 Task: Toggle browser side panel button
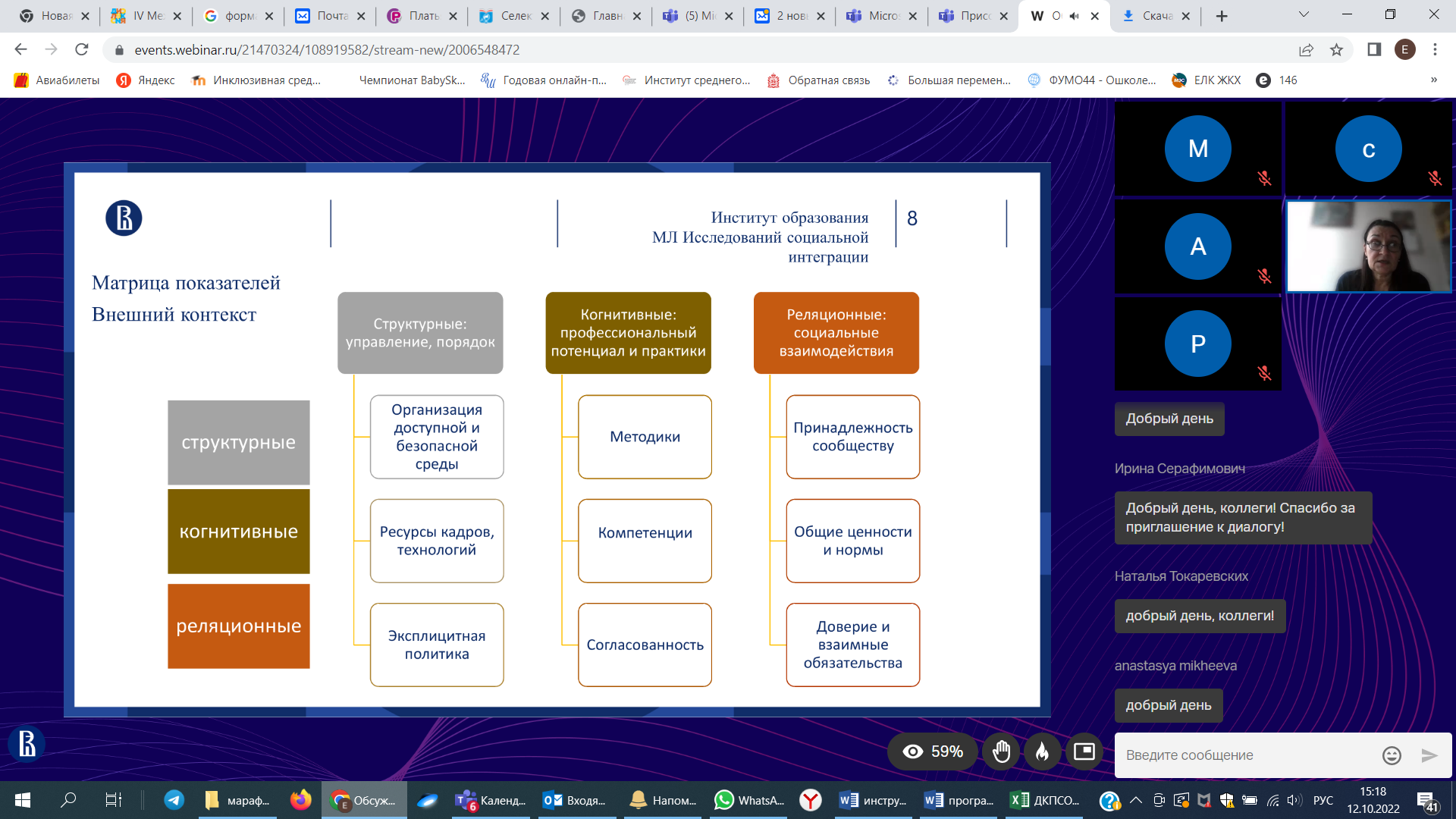coord(1373,50)
